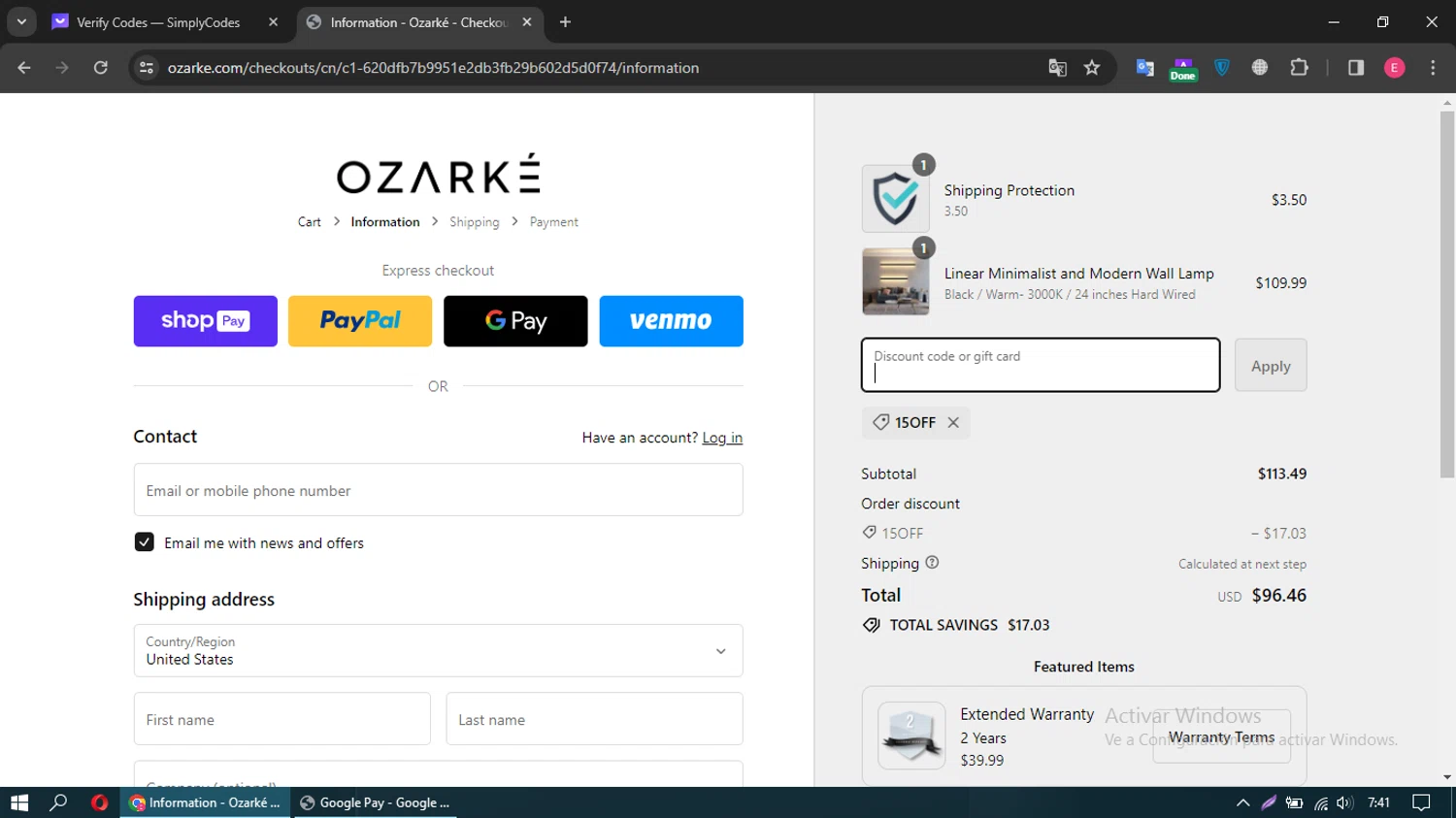The height and width of the screenshot is (818, 1456).
Task: Click the Payment breadcrumb step
Action: pos(553,222)
